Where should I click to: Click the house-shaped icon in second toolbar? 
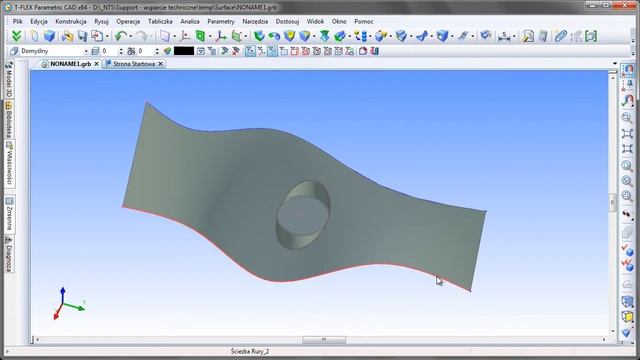(x=362, y=51)
